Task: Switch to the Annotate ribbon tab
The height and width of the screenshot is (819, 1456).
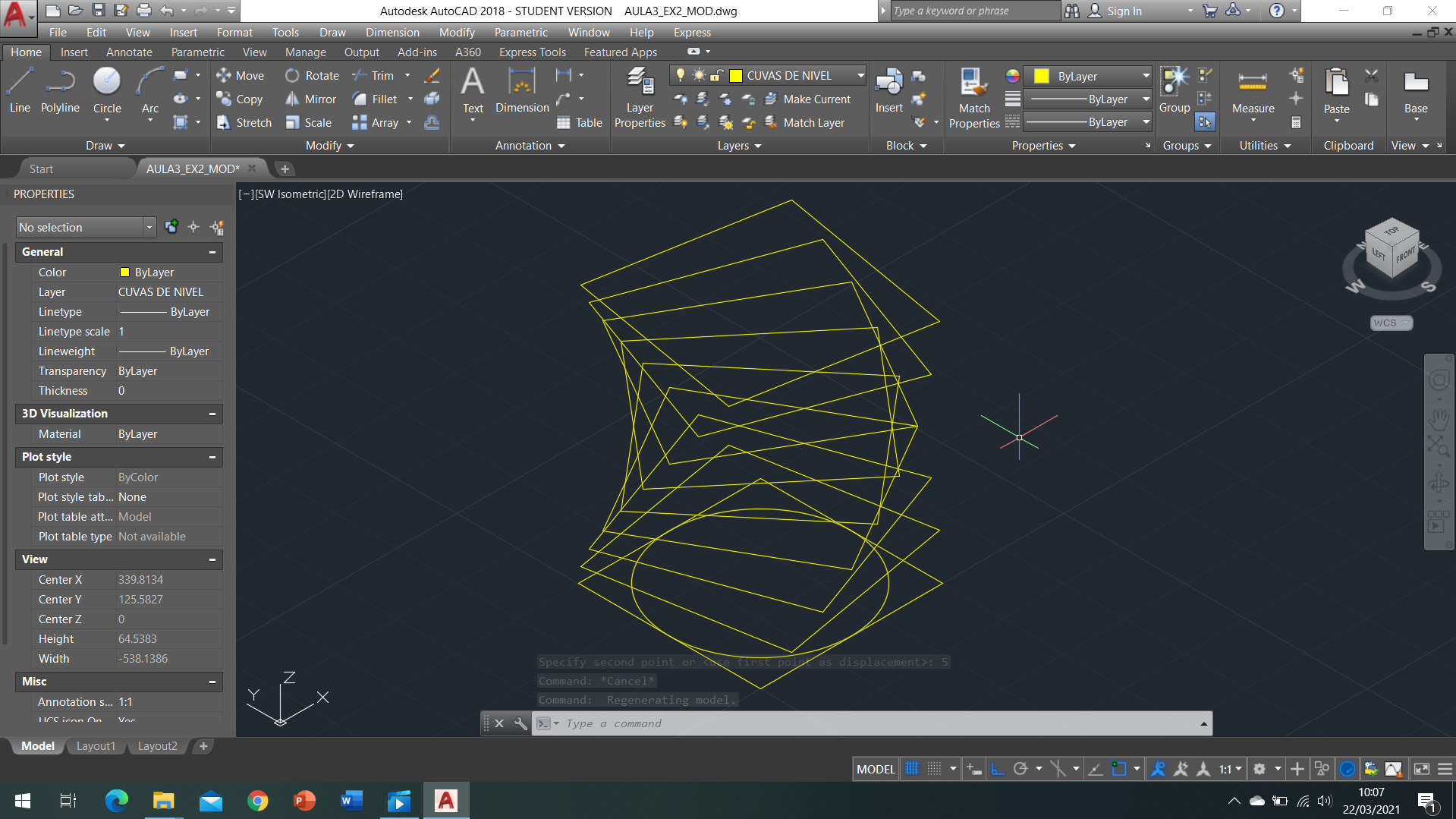Action: 129,52
